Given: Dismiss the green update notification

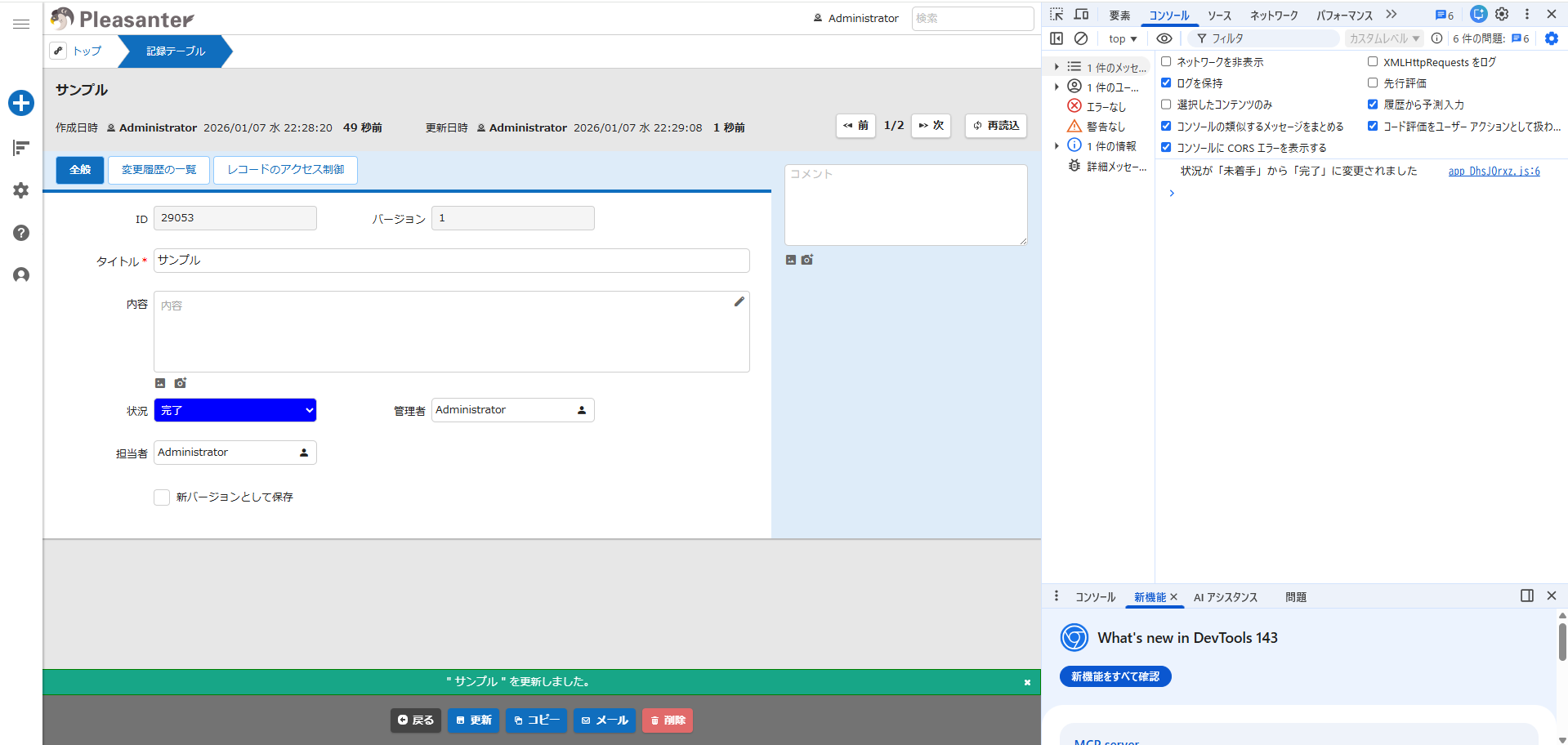Looking at the screenshot, I should (x=1027, y=682).
